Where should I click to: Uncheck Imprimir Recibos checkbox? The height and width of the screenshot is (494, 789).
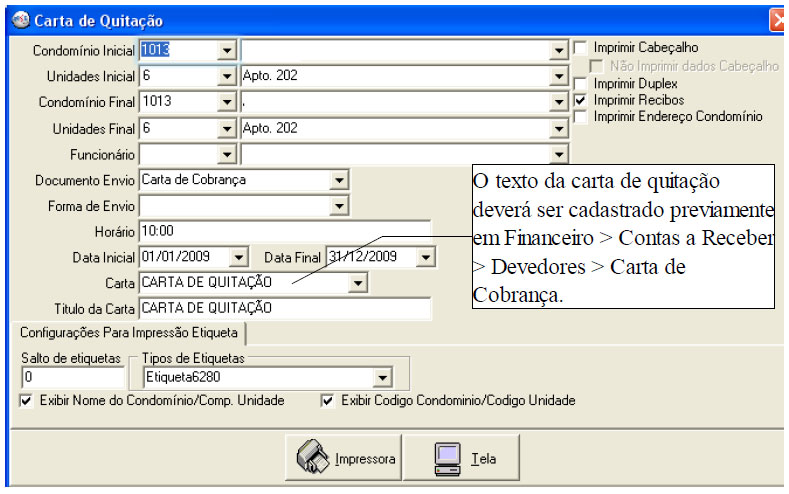coord(581,100)
